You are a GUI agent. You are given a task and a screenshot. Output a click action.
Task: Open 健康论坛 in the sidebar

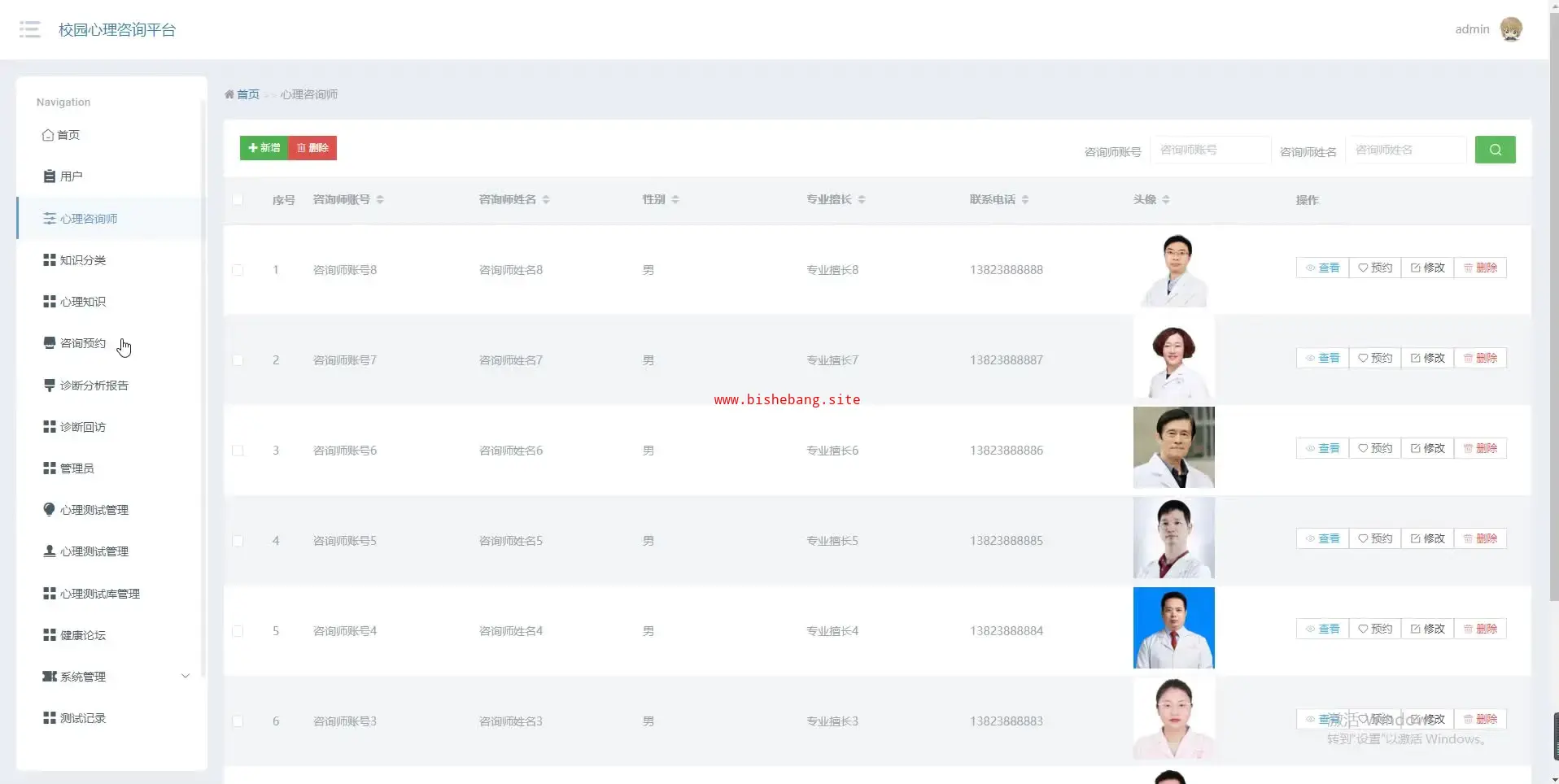click(x=111, y=635)
